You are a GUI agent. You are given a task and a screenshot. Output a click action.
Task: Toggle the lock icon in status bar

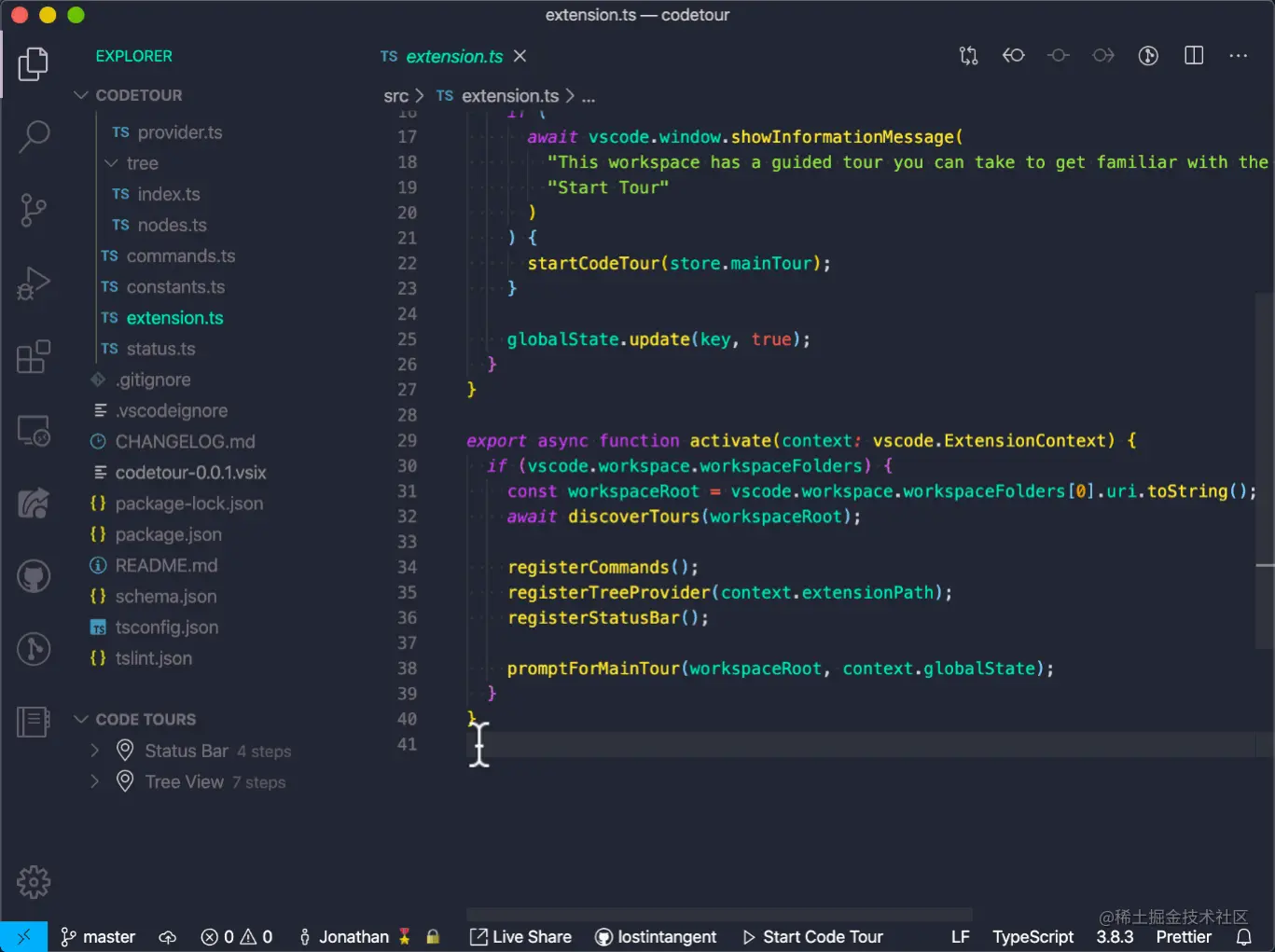click(433, 937)
